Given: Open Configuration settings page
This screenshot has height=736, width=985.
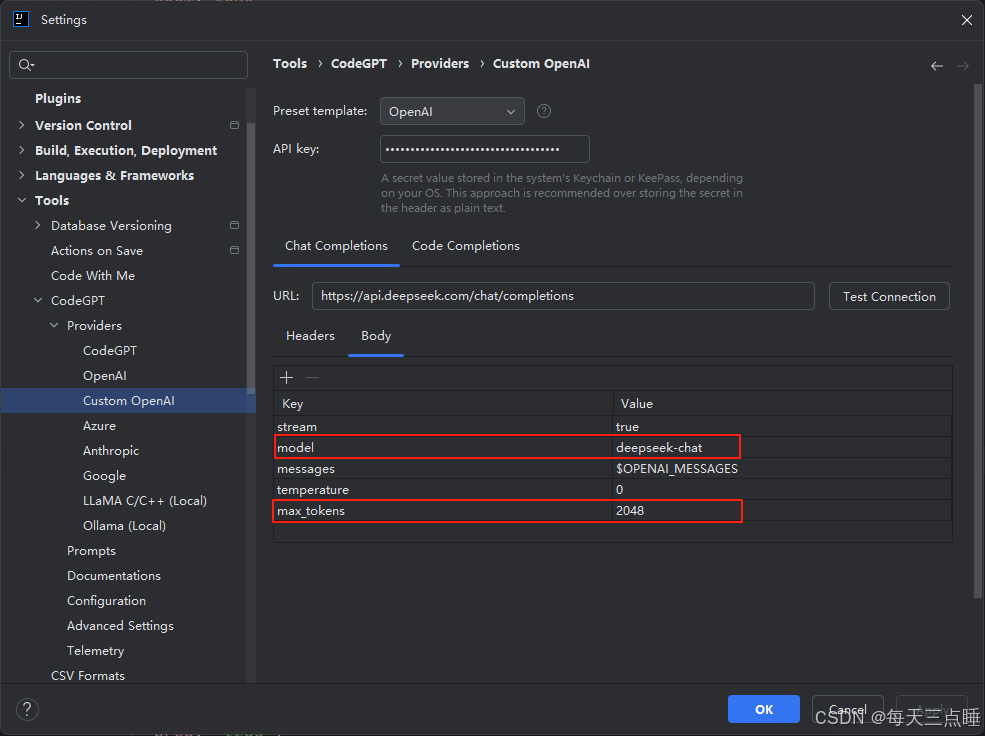Looking at the screenshot, I should coord(106,601).
